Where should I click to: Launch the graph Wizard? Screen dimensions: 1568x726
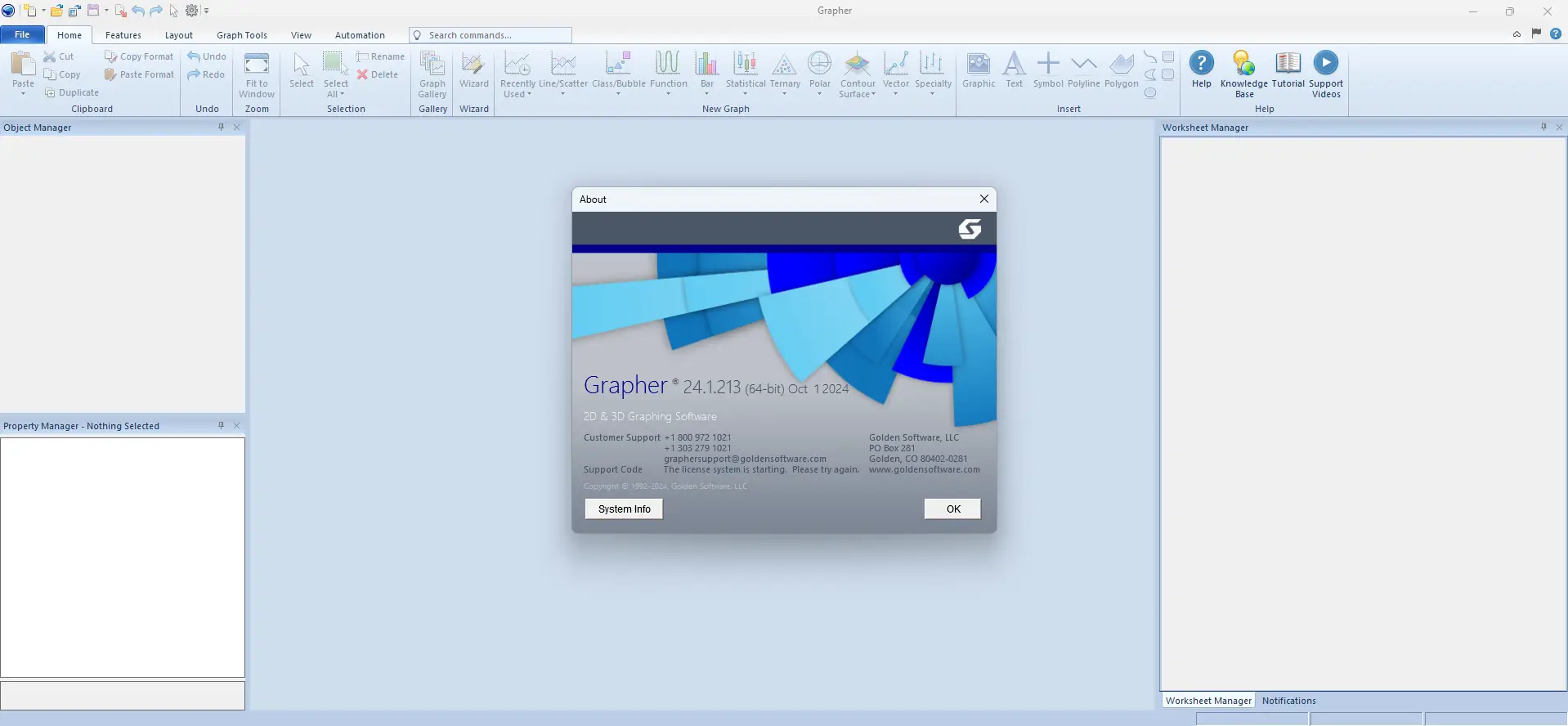point(474,69)
